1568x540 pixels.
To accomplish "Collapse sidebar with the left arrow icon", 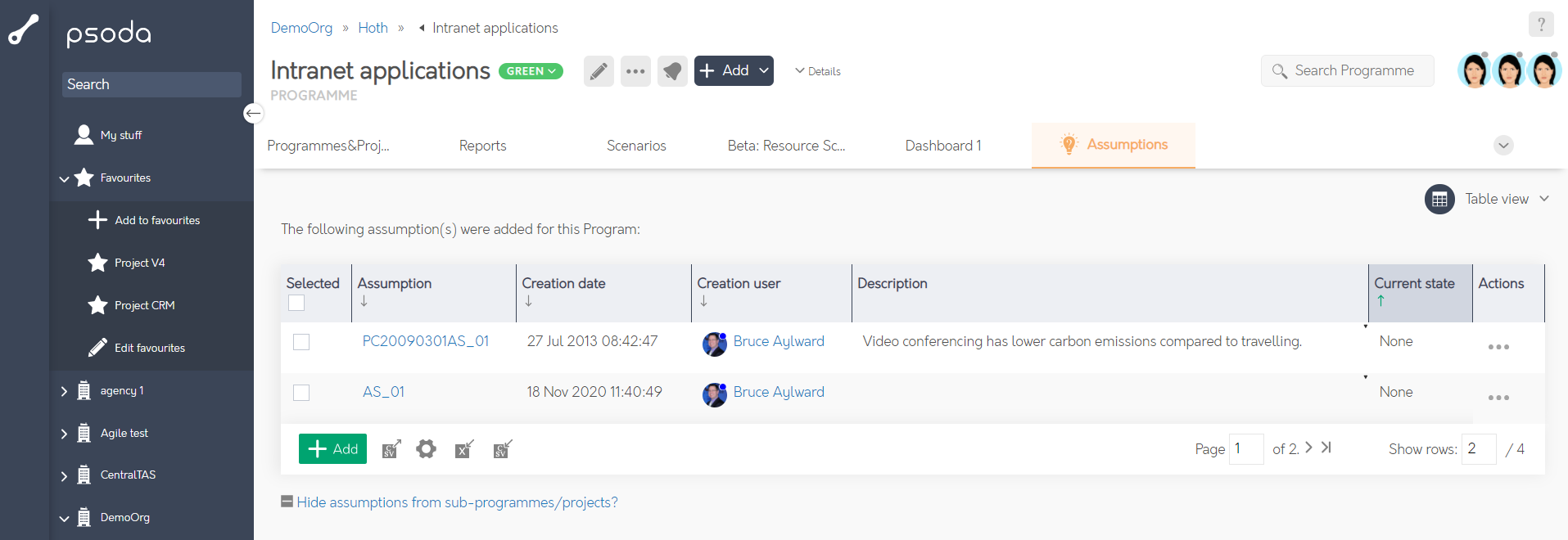I will click(254, 114).
